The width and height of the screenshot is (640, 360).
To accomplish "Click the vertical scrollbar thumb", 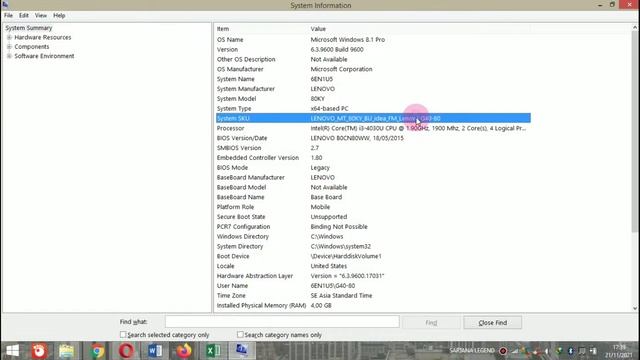I will [635, 131].
